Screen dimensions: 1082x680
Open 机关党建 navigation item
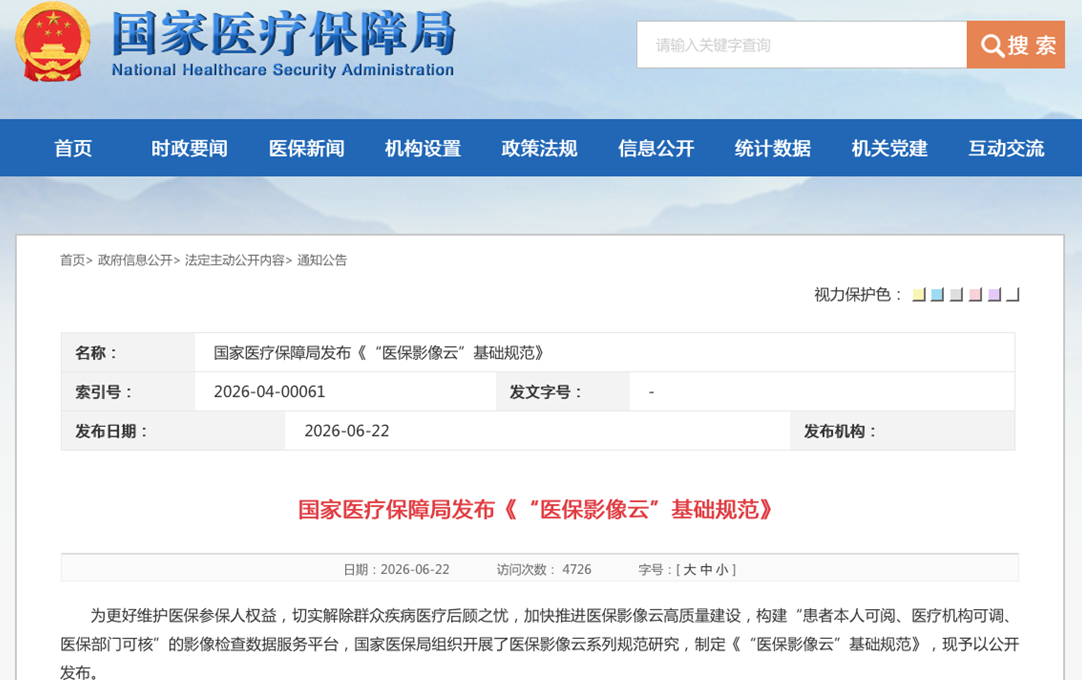[x=889, y=148]
